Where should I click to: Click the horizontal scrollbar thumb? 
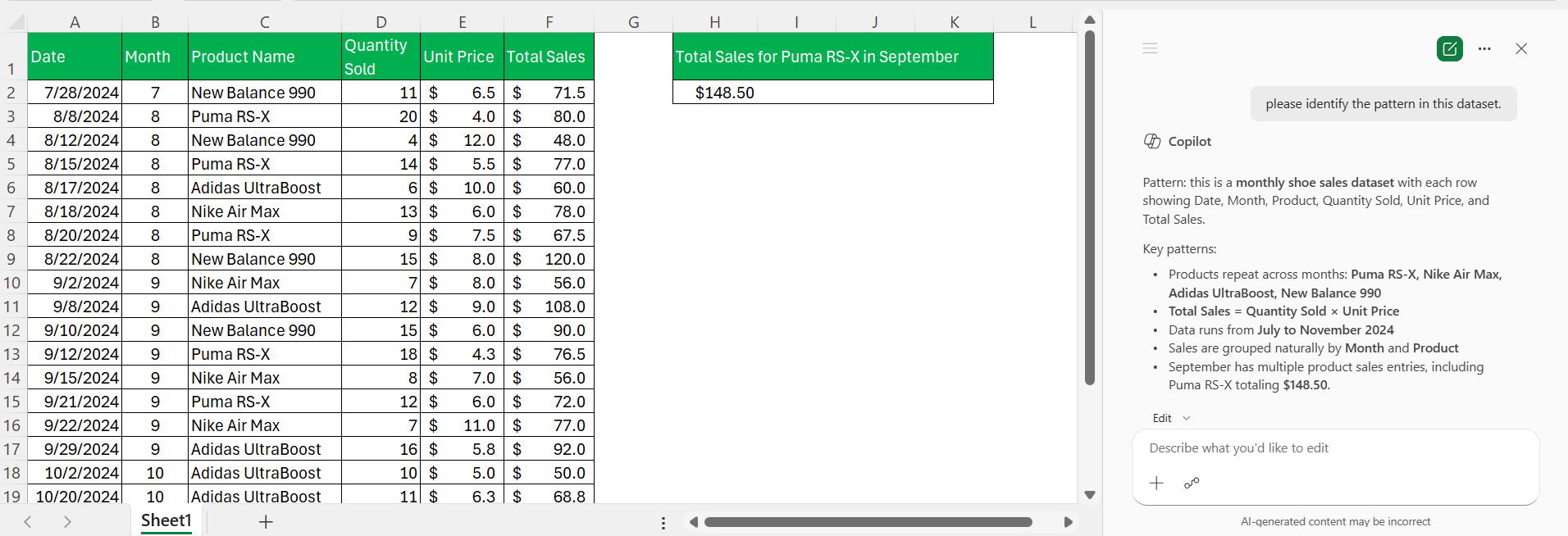click(x=868, y=522)
